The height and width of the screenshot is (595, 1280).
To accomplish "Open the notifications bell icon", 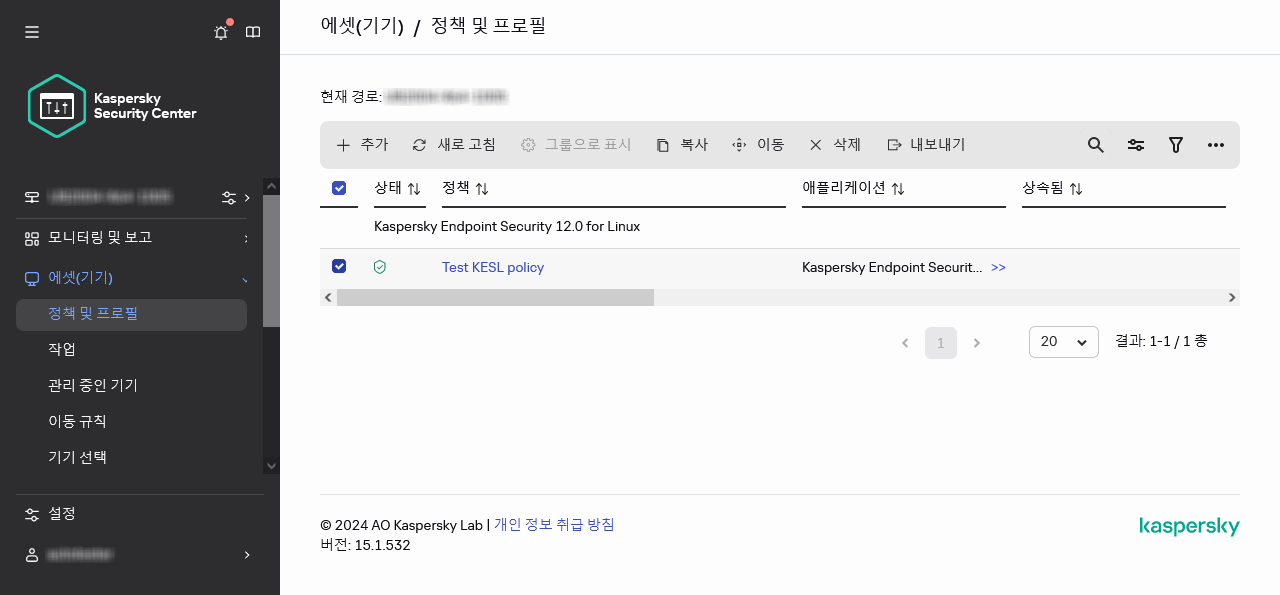I will pos(220,32).
